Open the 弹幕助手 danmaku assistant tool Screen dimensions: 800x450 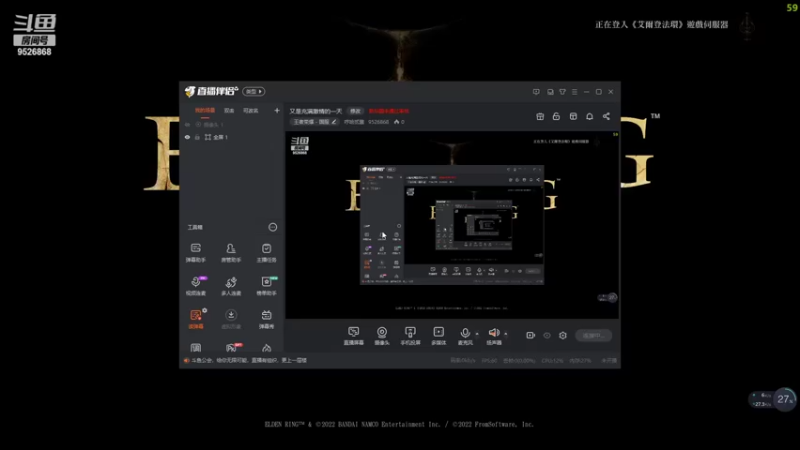click(195, 253)
